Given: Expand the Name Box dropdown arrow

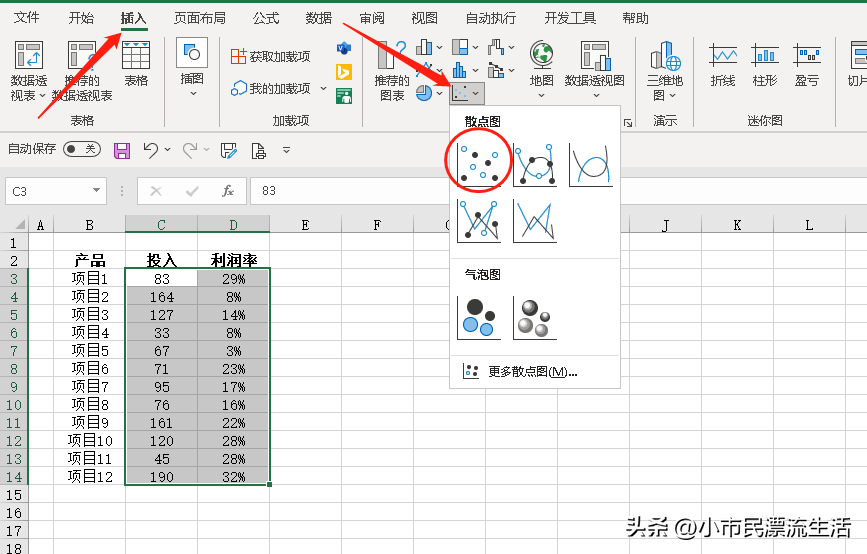Looking at the screenshot, I should (x=96, y=191).
